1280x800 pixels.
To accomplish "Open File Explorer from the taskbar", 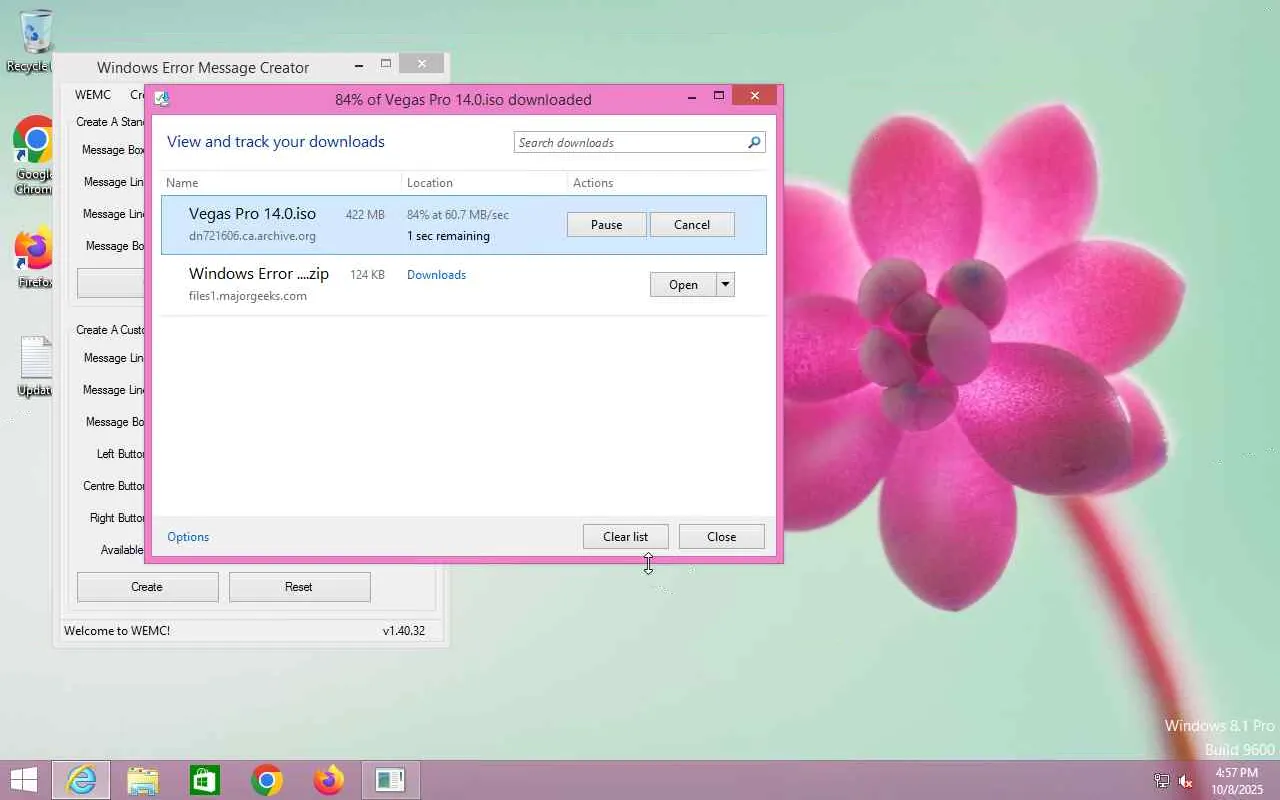I will [142, 780].
